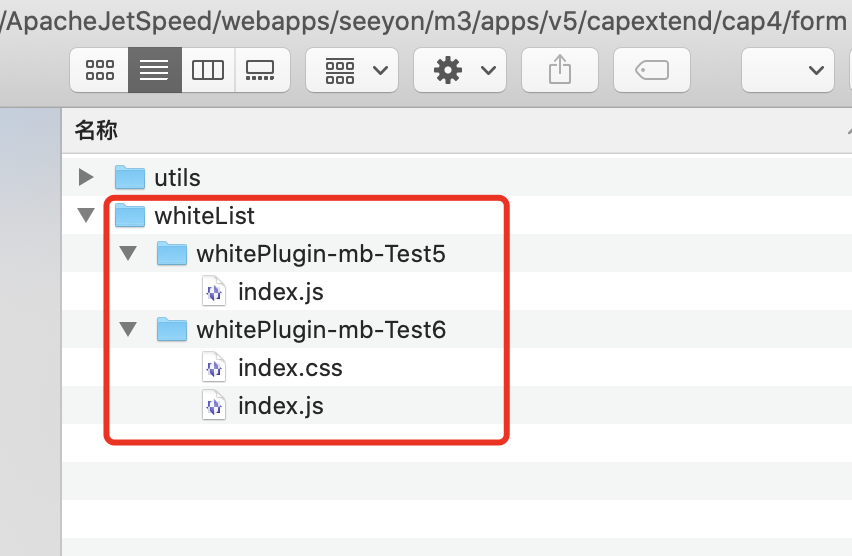Image resolution: width=852 pixels, height=556 pixels.
Task: Open the group-by arrangement dropdown
Action: tap(352, 70)
